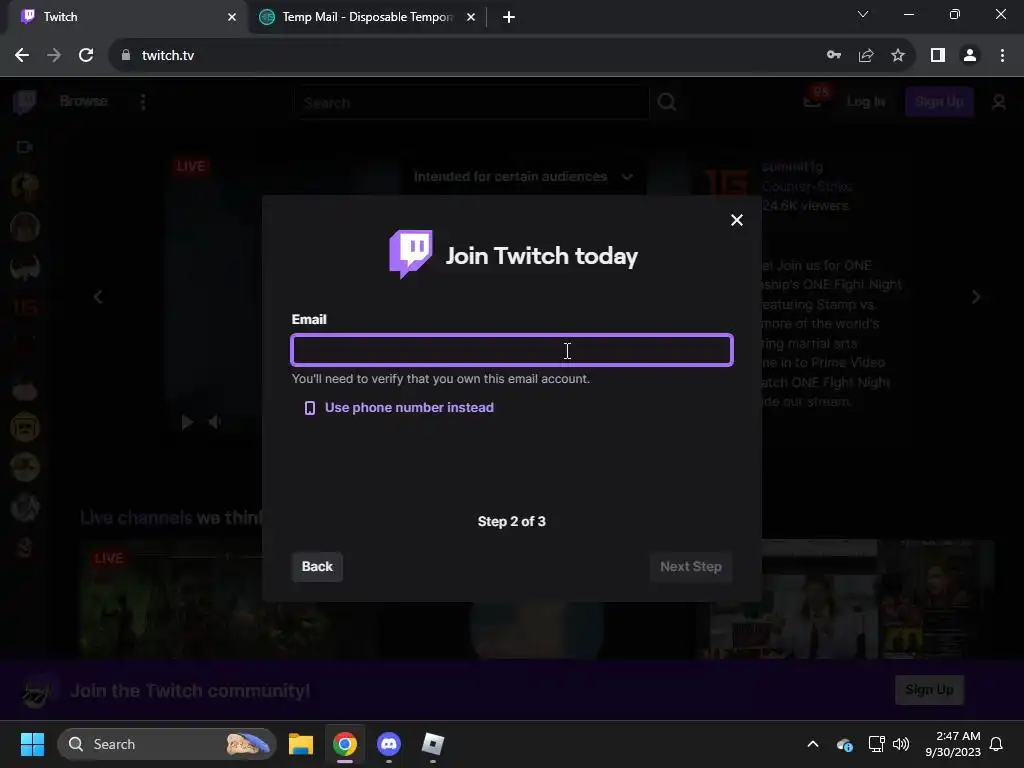1024x768 pixels.
Task: Use phone number instead link
Action: point(399,408)
